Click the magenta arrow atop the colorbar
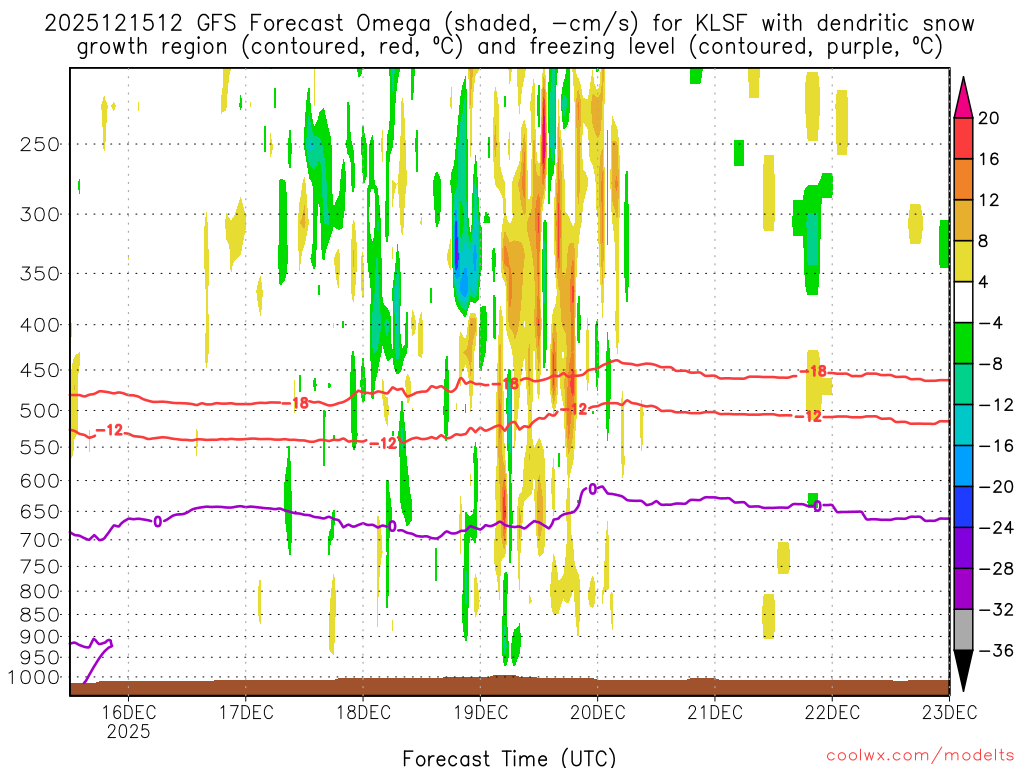 (x=963, y=98)
